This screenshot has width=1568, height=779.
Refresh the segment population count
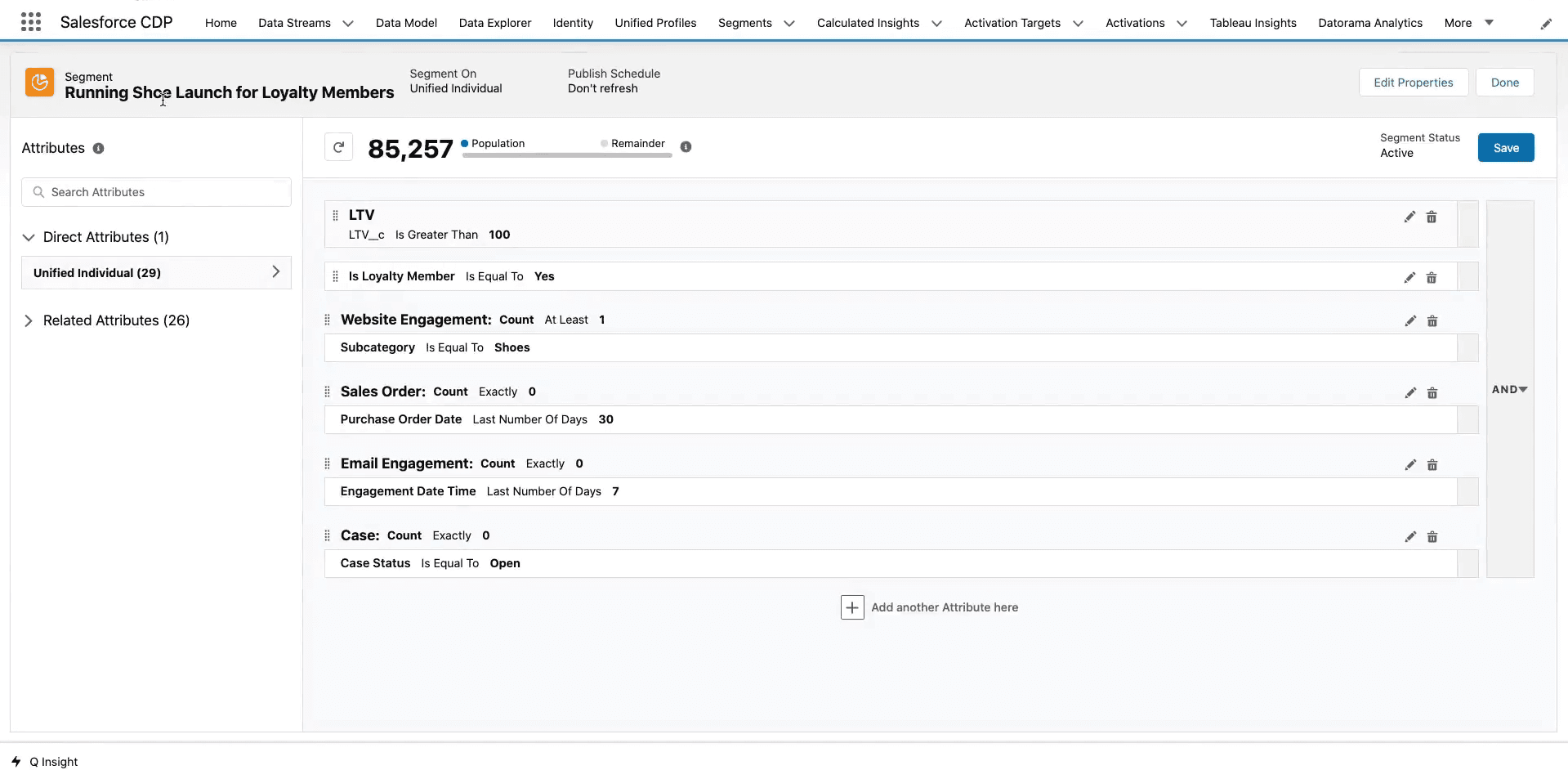(x=338, y=147)
